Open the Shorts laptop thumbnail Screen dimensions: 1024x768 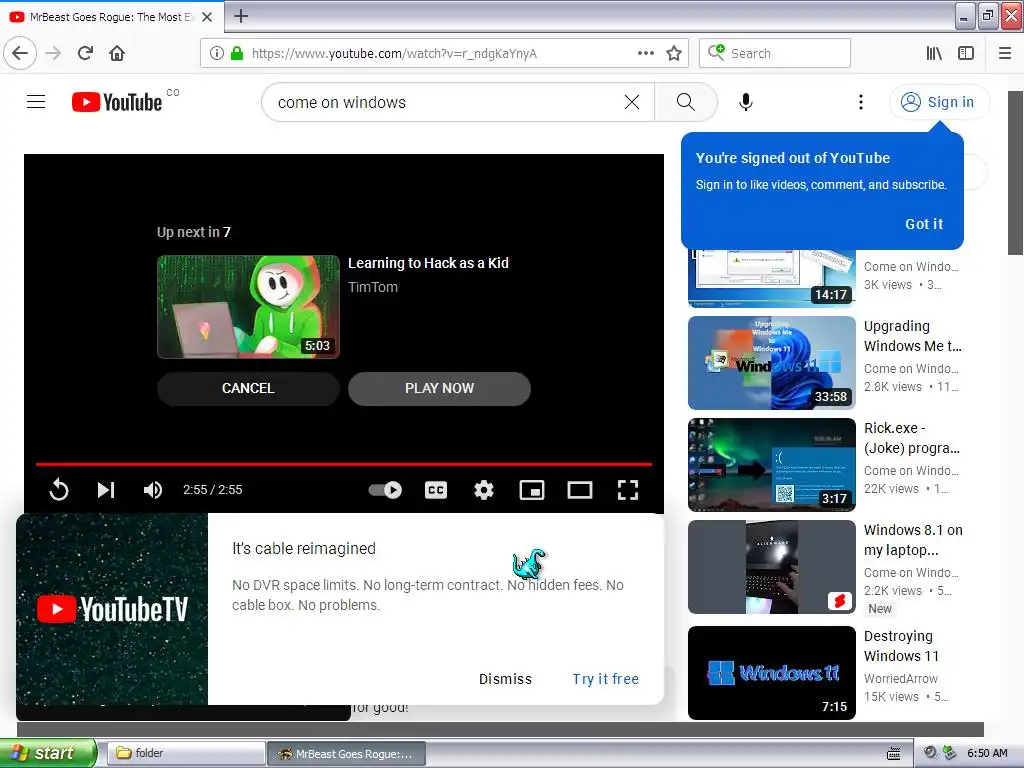[x=772, y=567]
